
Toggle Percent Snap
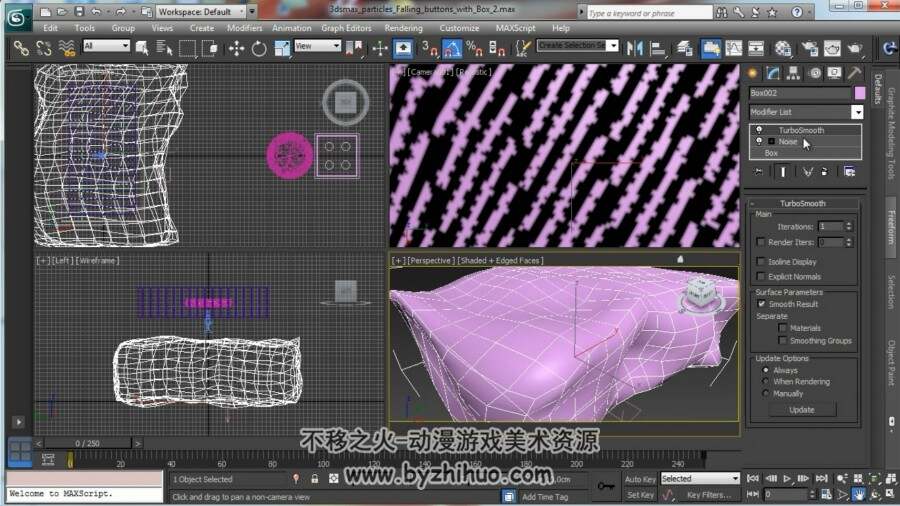[x=474, y=49]
